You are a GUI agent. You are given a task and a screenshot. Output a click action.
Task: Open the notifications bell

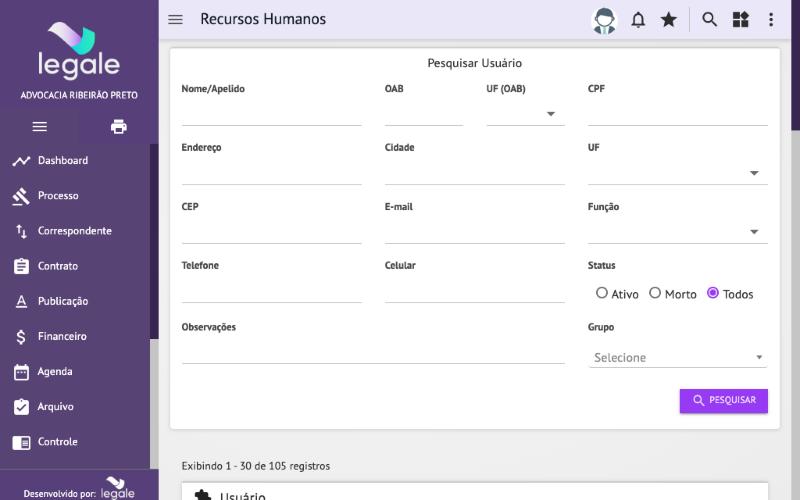point(638,20)
